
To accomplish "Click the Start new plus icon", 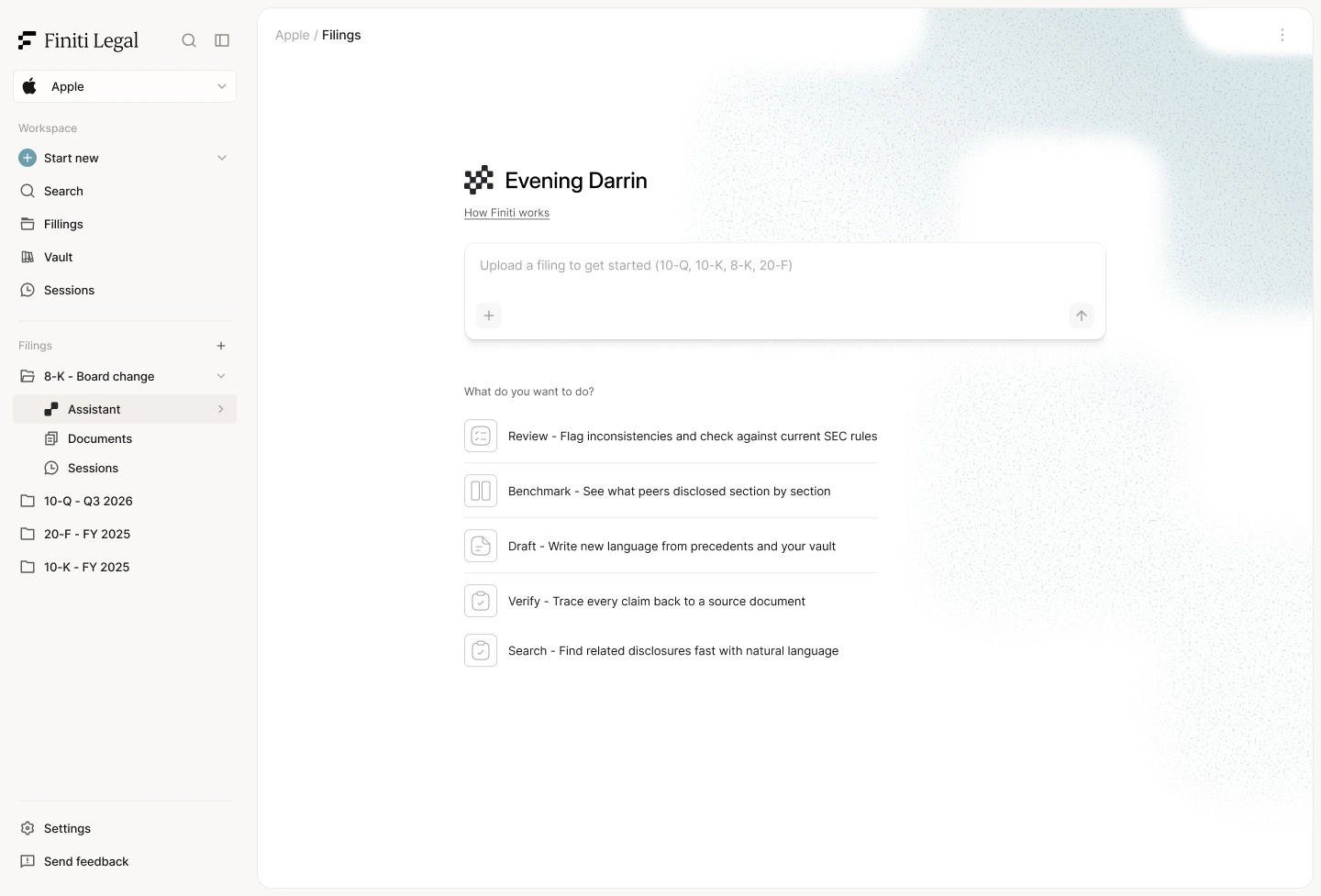I will (28, 158).
